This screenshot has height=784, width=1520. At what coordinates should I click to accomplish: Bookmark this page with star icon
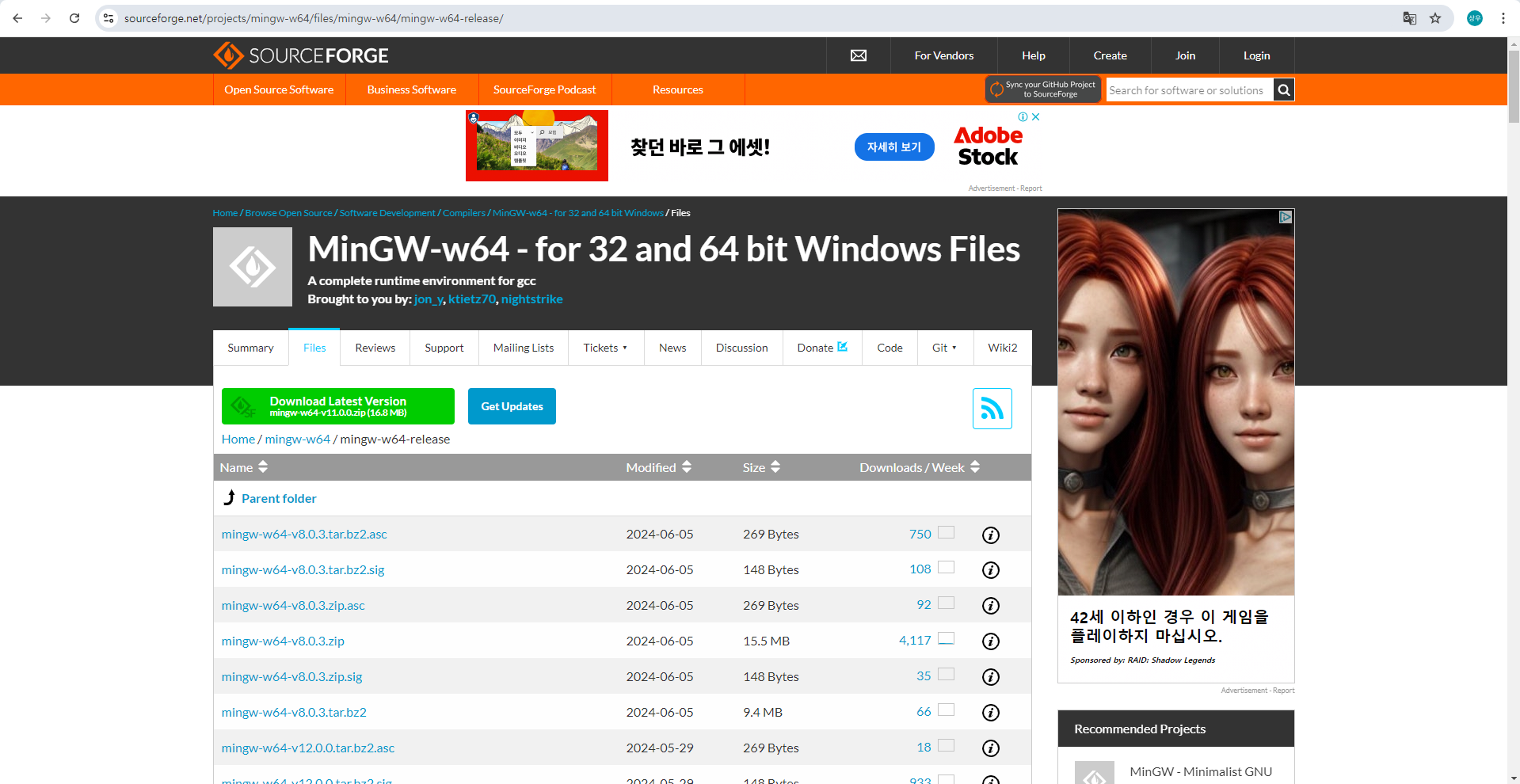(x=1435, y=18)
